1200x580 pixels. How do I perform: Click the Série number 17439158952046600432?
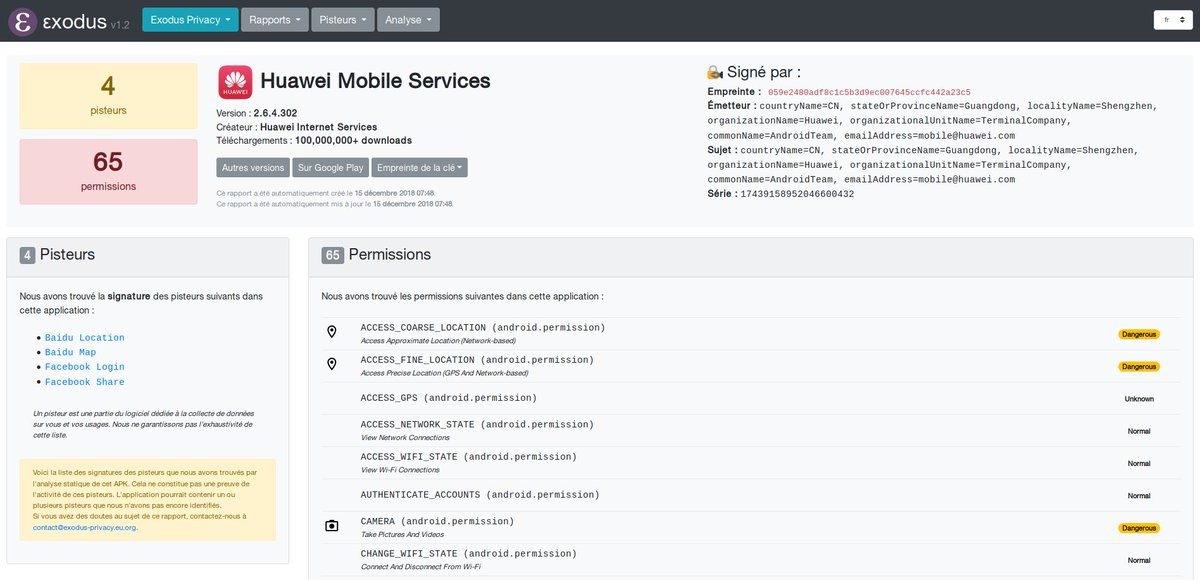coord(797,194)
